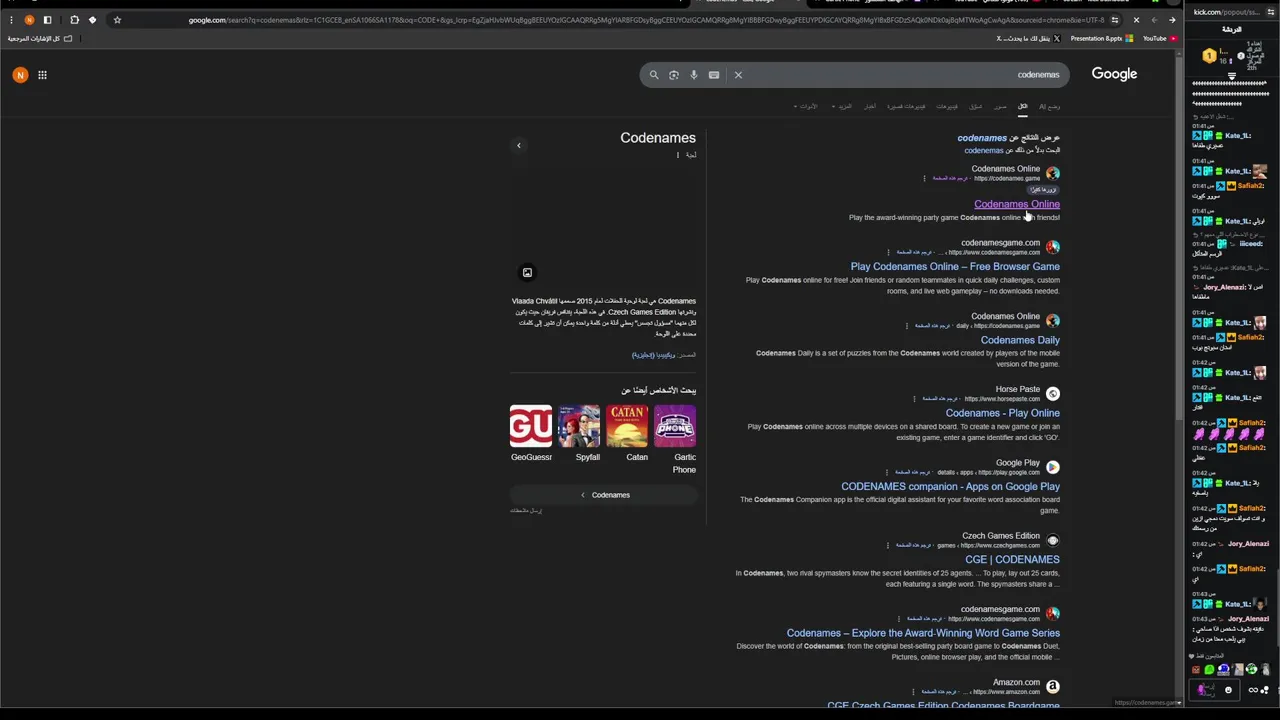Open the infinity icon in Kick chat
The image size is (1280, 720).
pos(1253,690)
